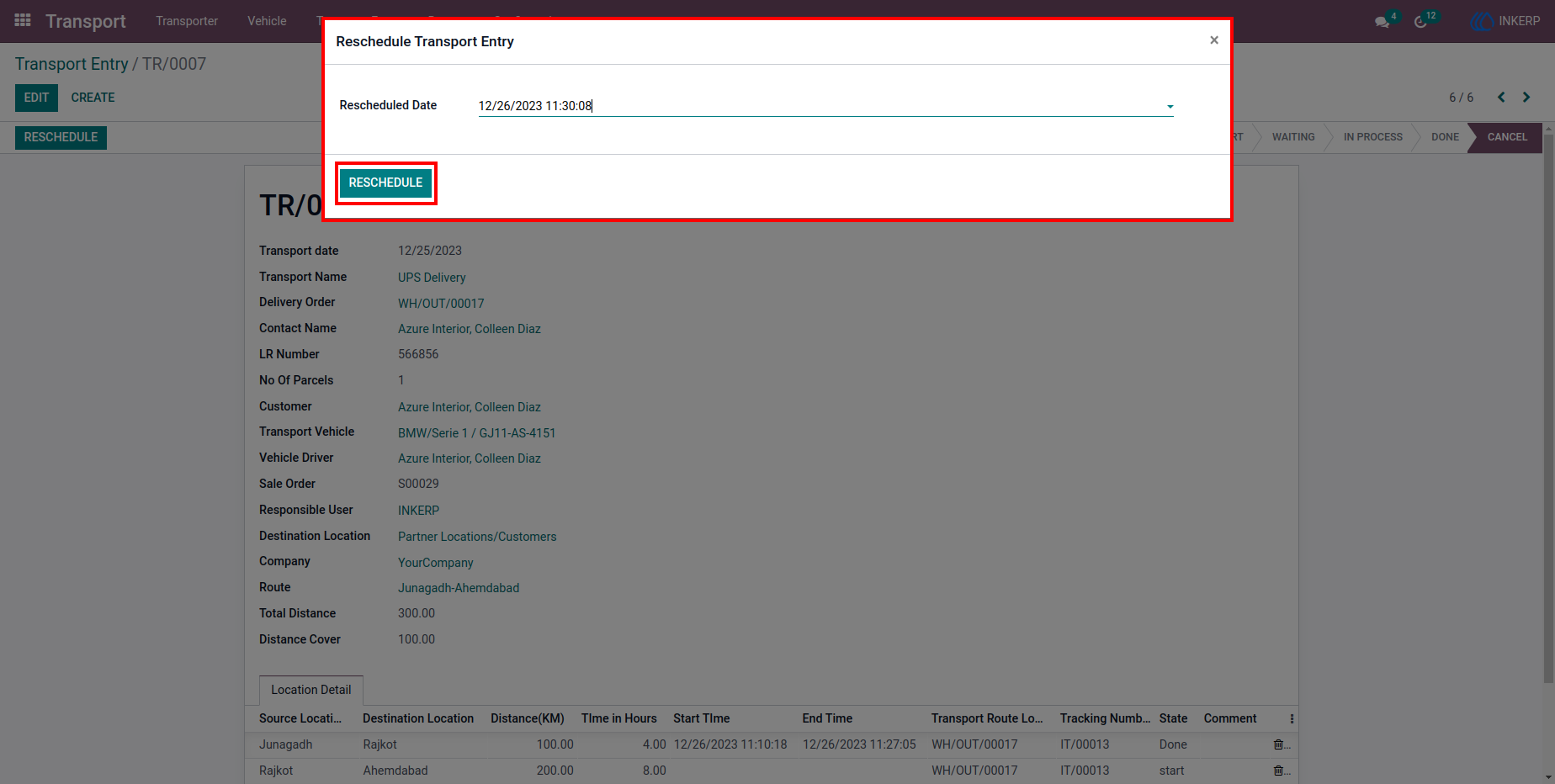Open the Junagadh-Ahemdabad route link
The width and height of the screenshot is (1555, 784).
(x=459, y=588)
